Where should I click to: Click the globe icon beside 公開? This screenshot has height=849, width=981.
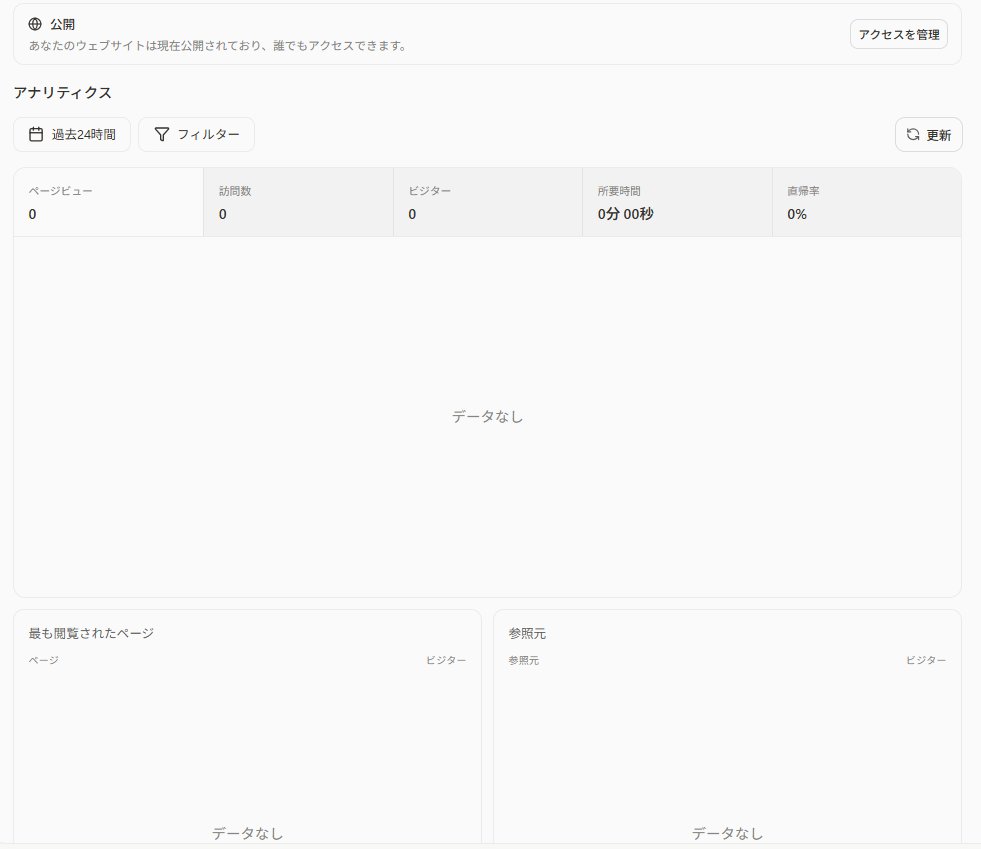(35, 24)
